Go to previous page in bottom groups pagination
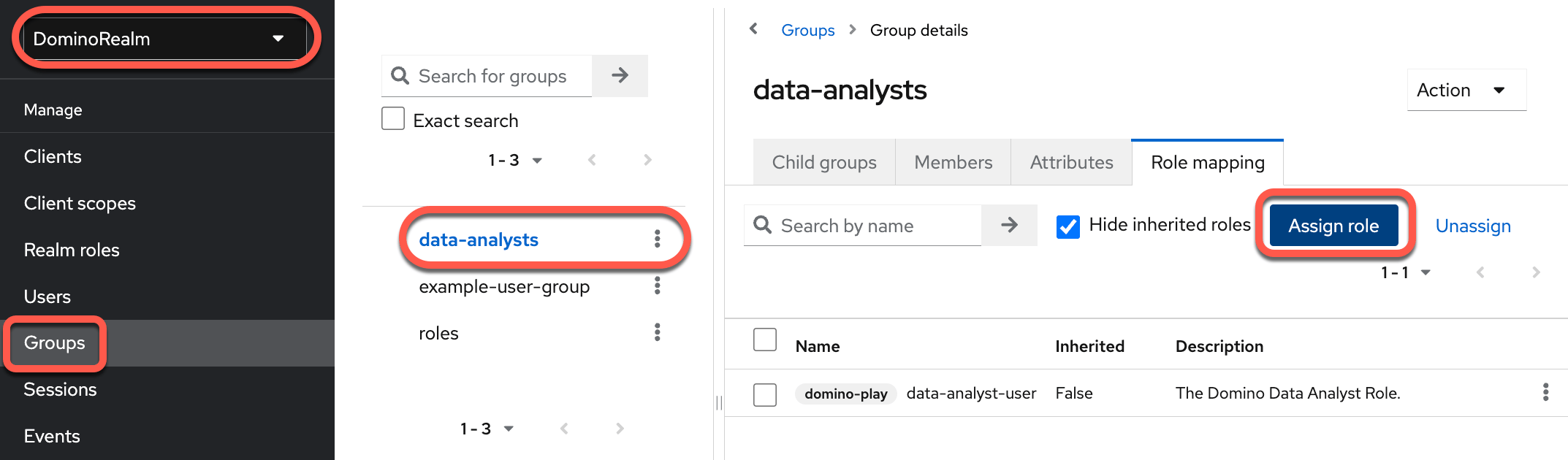 [564, 429]
